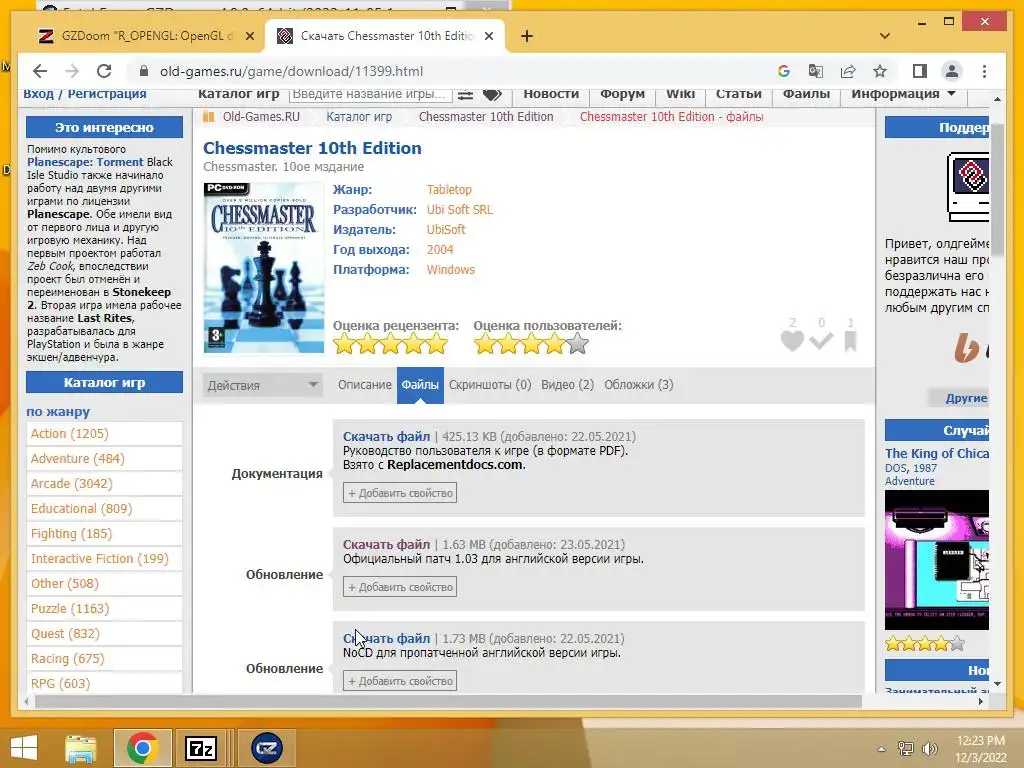Viewport: 1024px width, 768px height.
Task: Bookmark this page with the star icon
Action: pyautogui.click(x=880, y=71)
